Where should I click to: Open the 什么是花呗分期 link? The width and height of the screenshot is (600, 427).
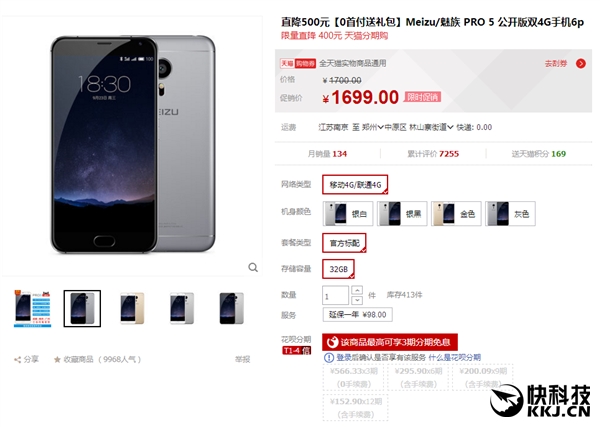click(455, 357)
